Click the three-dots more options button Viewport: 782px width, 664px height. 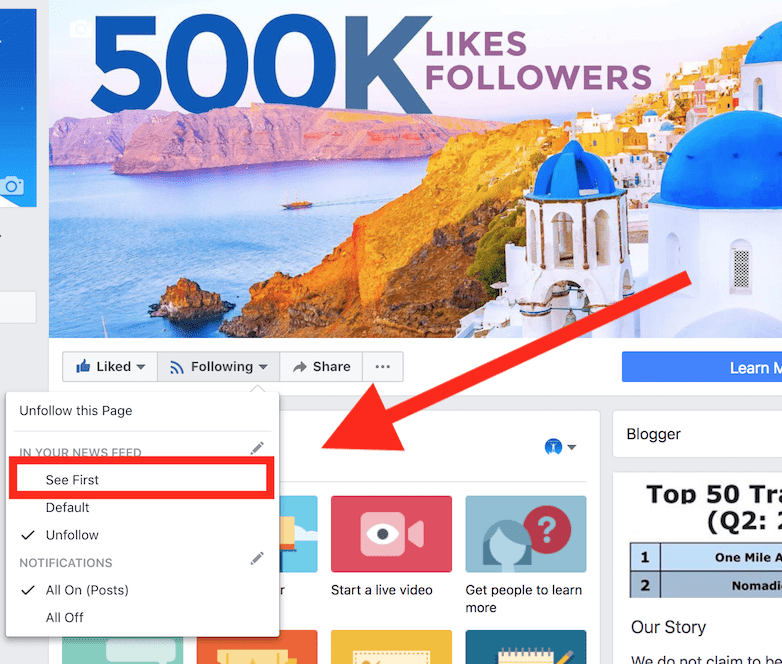[383, 367]
